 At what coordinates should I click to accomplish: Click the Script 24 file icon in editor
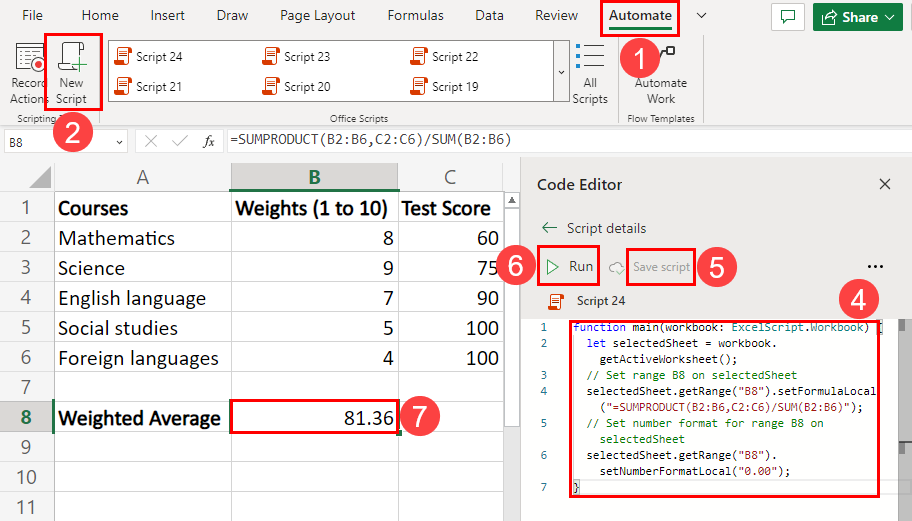(556, 301)
